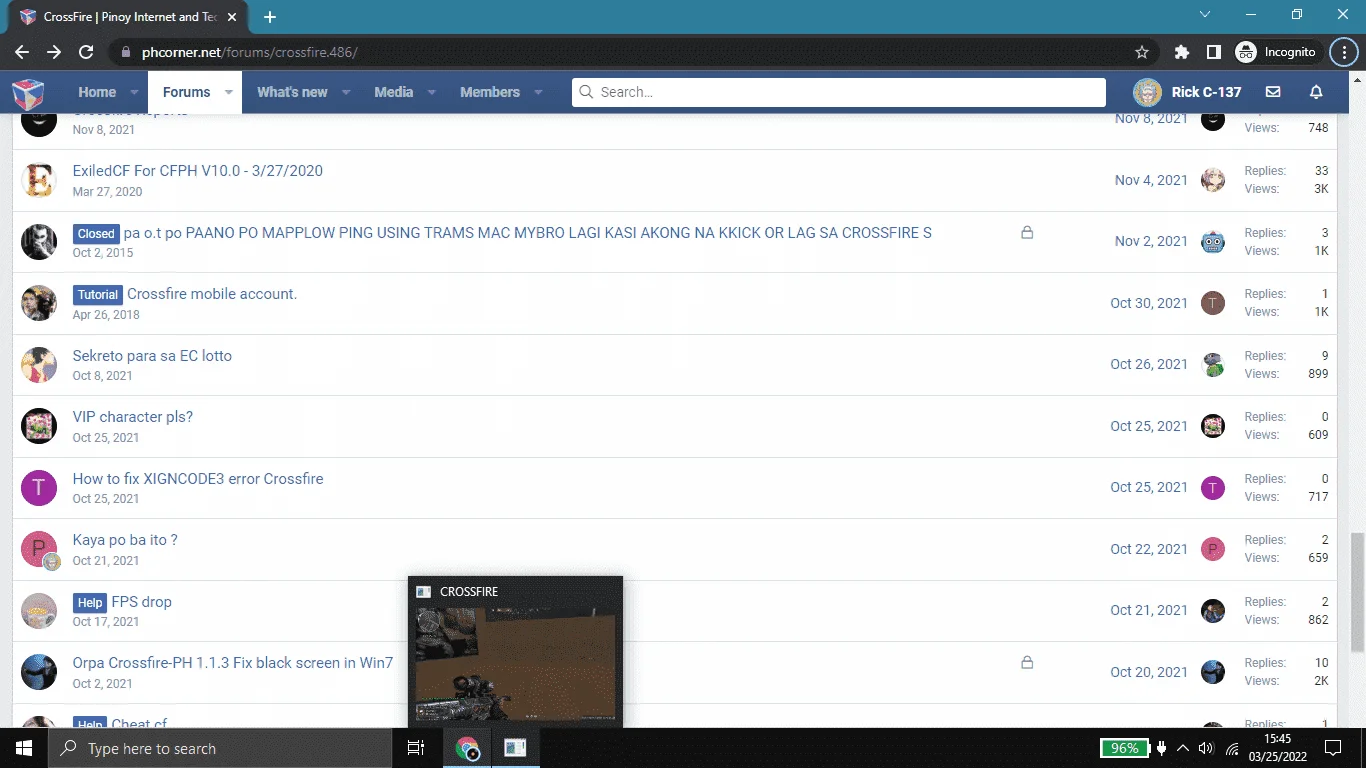Open thread Sekreto para sa EC lotto
Screen dimensions: 1366x768
tap(152, 356)
